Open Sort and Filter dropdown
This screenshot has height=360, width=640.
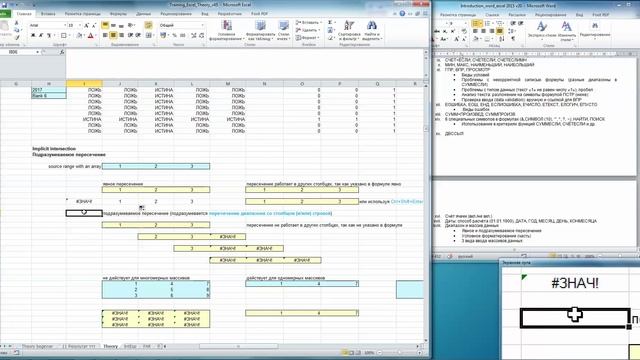(349, 31)
